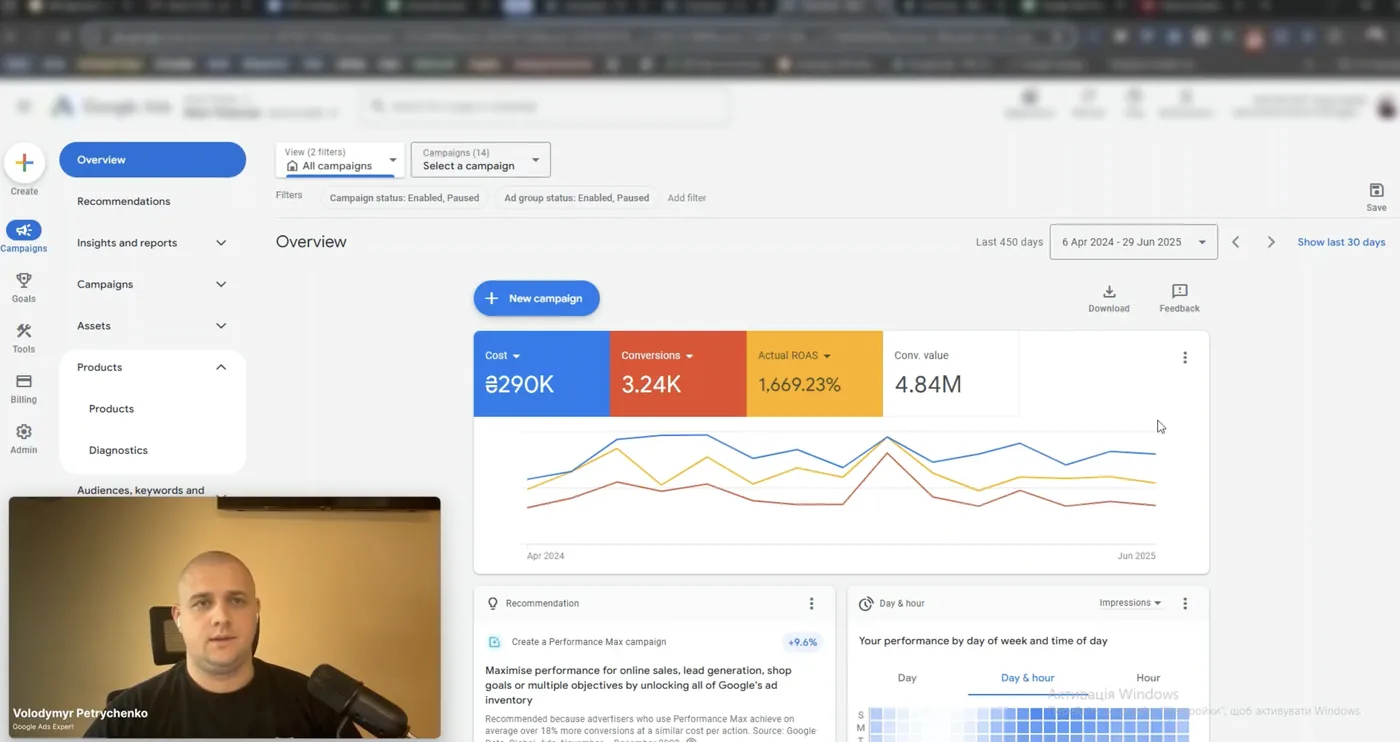
Task: Open the Tools wrench icon
Action: (x=24, y=331)
